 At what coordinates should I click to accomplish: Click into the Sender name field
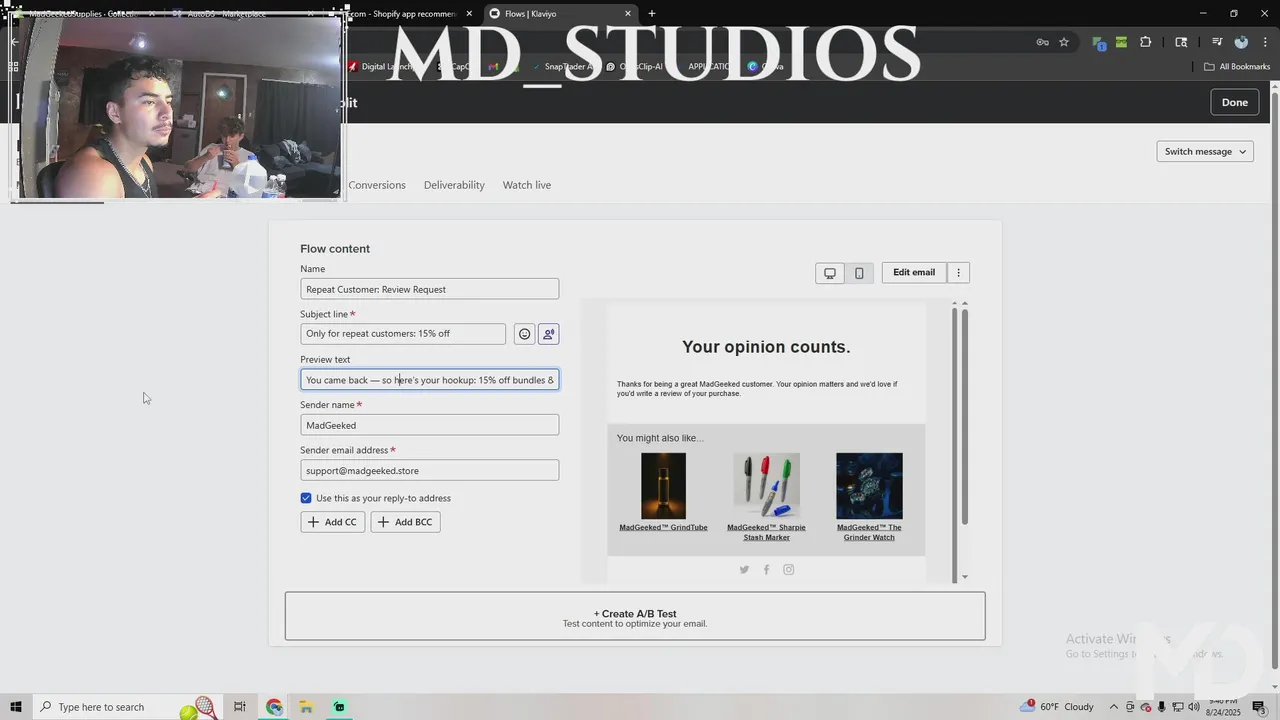coord(429,425)
